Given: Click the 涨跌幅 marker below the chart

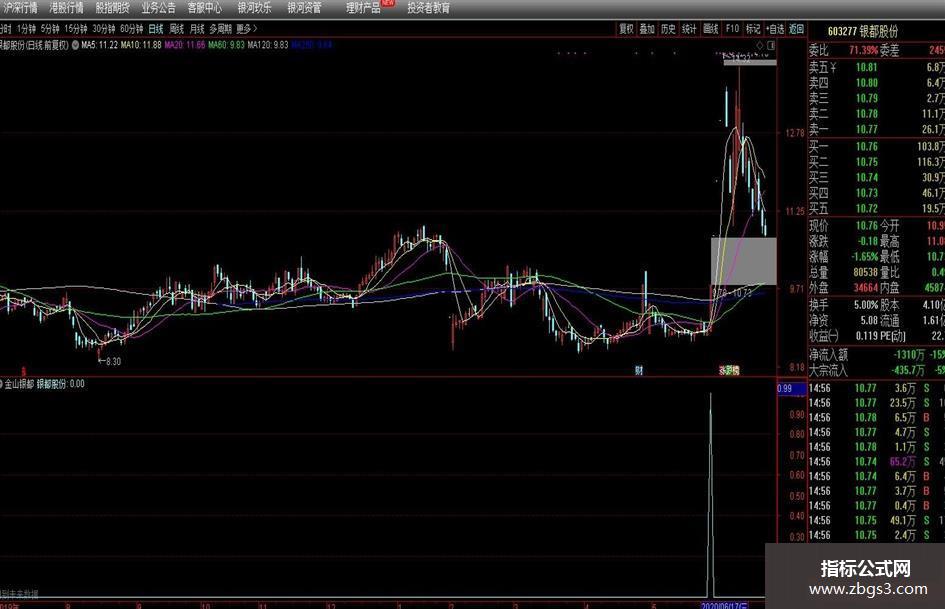Looking at the screenshot, I should [729, 370].
